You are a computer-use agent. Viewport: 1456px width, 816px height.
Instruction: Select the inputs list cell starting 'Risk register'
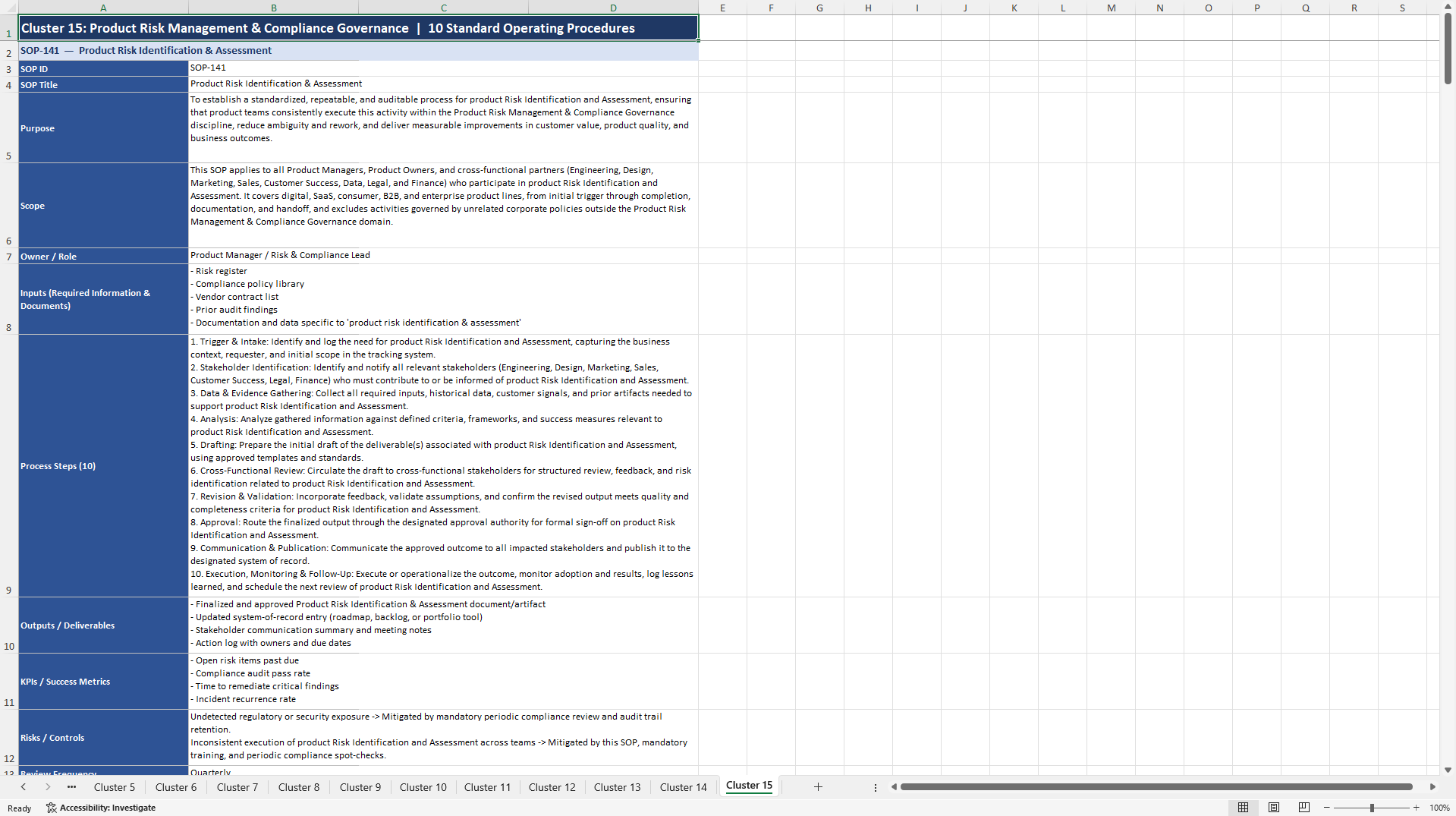tap(443, 300)
